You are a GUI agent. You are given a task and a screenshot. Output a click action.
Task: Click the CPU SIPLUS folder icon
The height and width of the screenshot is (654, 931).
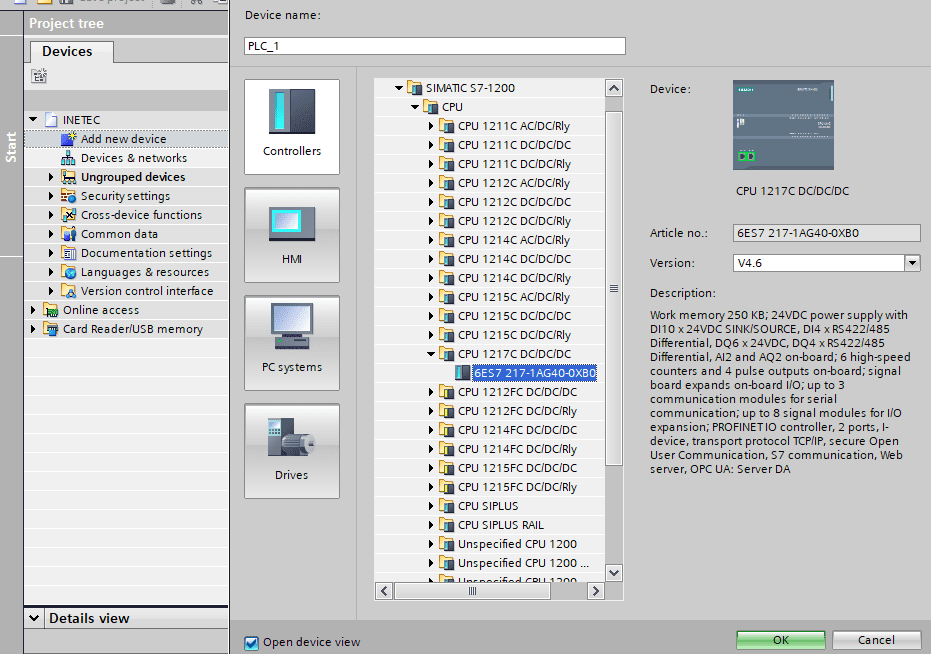click(x=446, y=506)
